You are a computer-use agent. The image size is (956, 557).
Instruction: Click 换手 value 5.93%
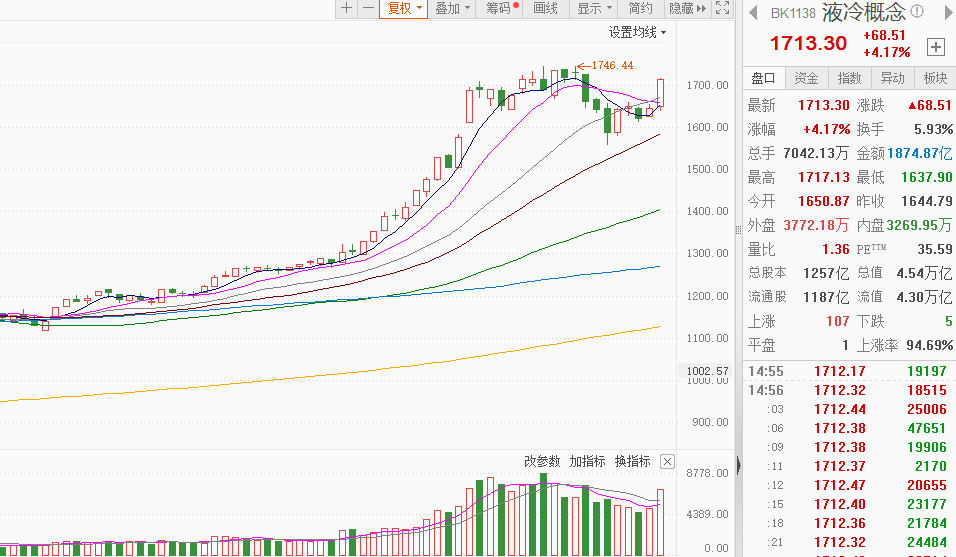point(933,129)
